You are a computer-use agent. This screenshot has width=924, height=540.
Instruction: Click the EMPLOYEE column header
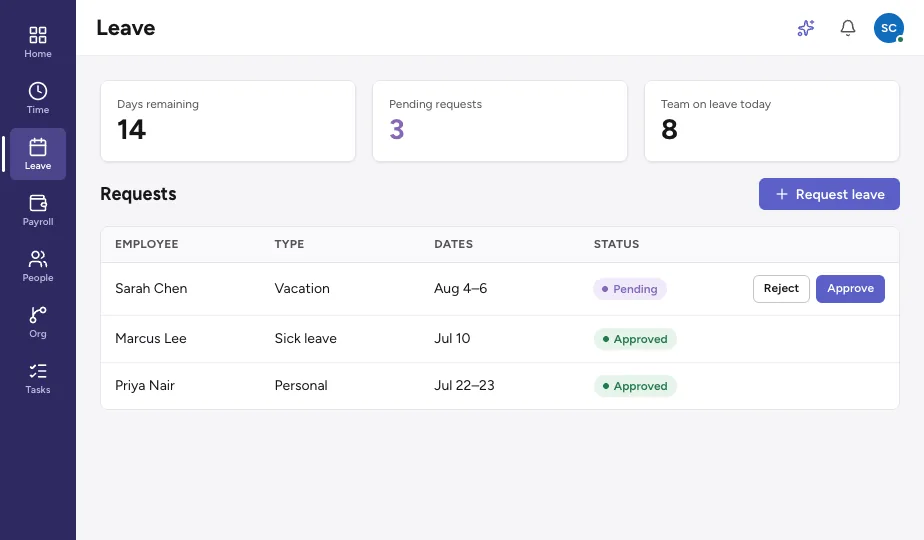[x=147, y=244]
